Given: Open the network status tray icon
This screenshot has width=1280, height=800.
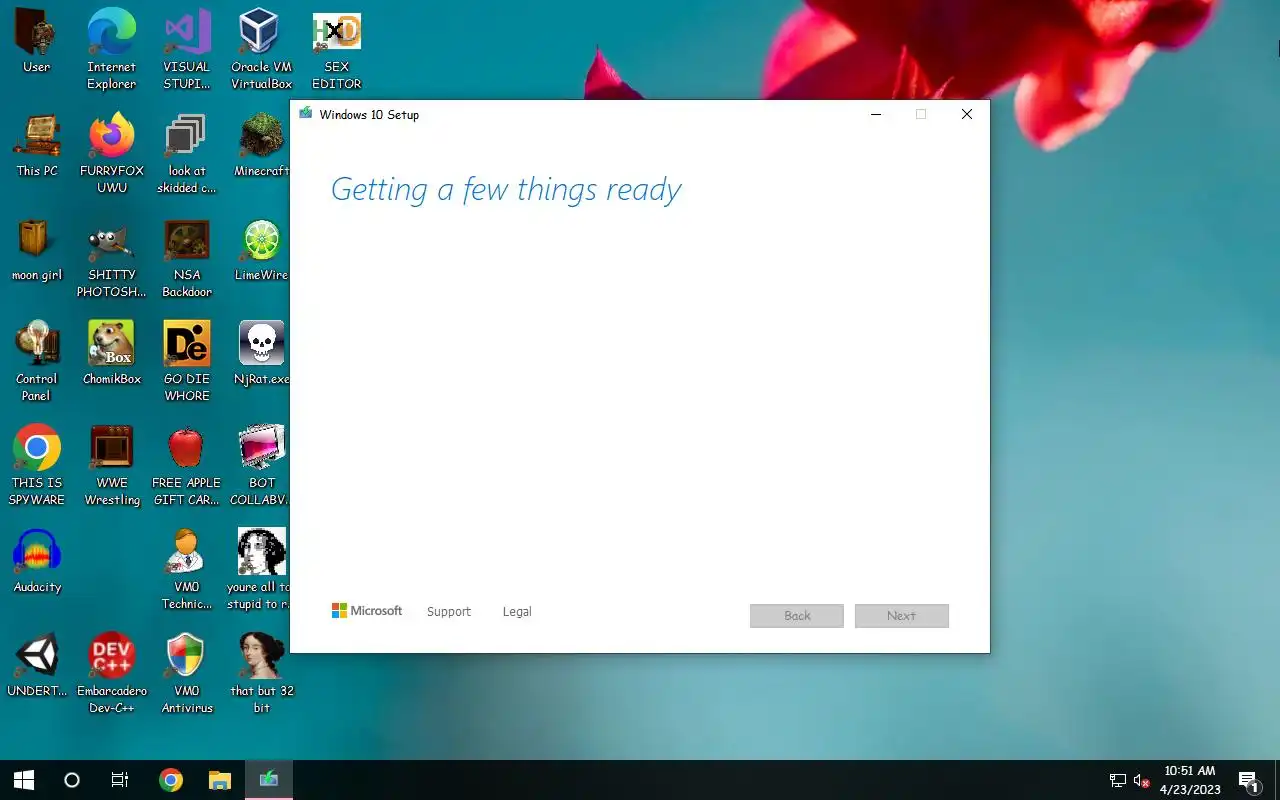Looking at the screenshot, I should [x=1118, y=780].
